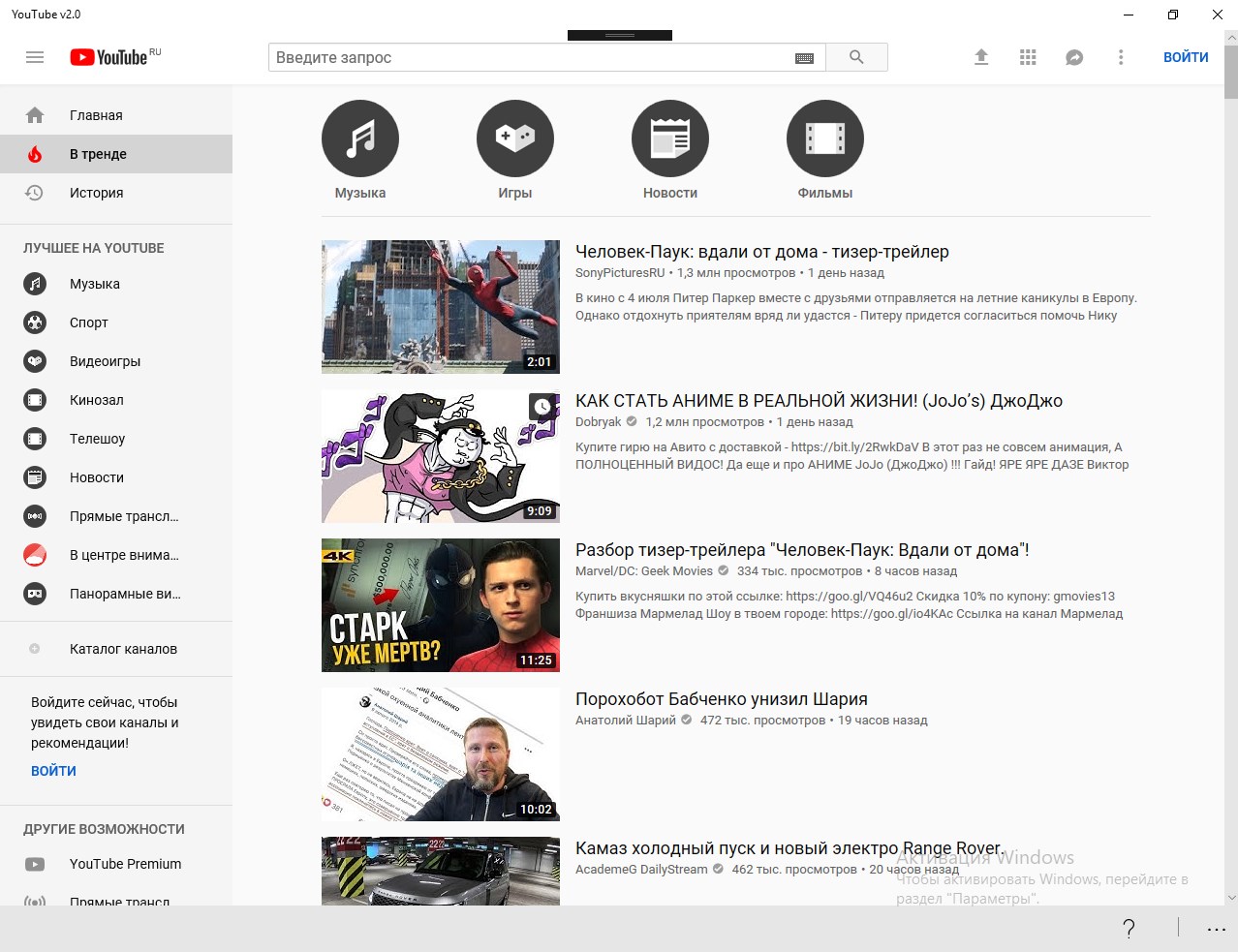Open the Анатолий Шарий video thumbnail

(x=441, y=754)
